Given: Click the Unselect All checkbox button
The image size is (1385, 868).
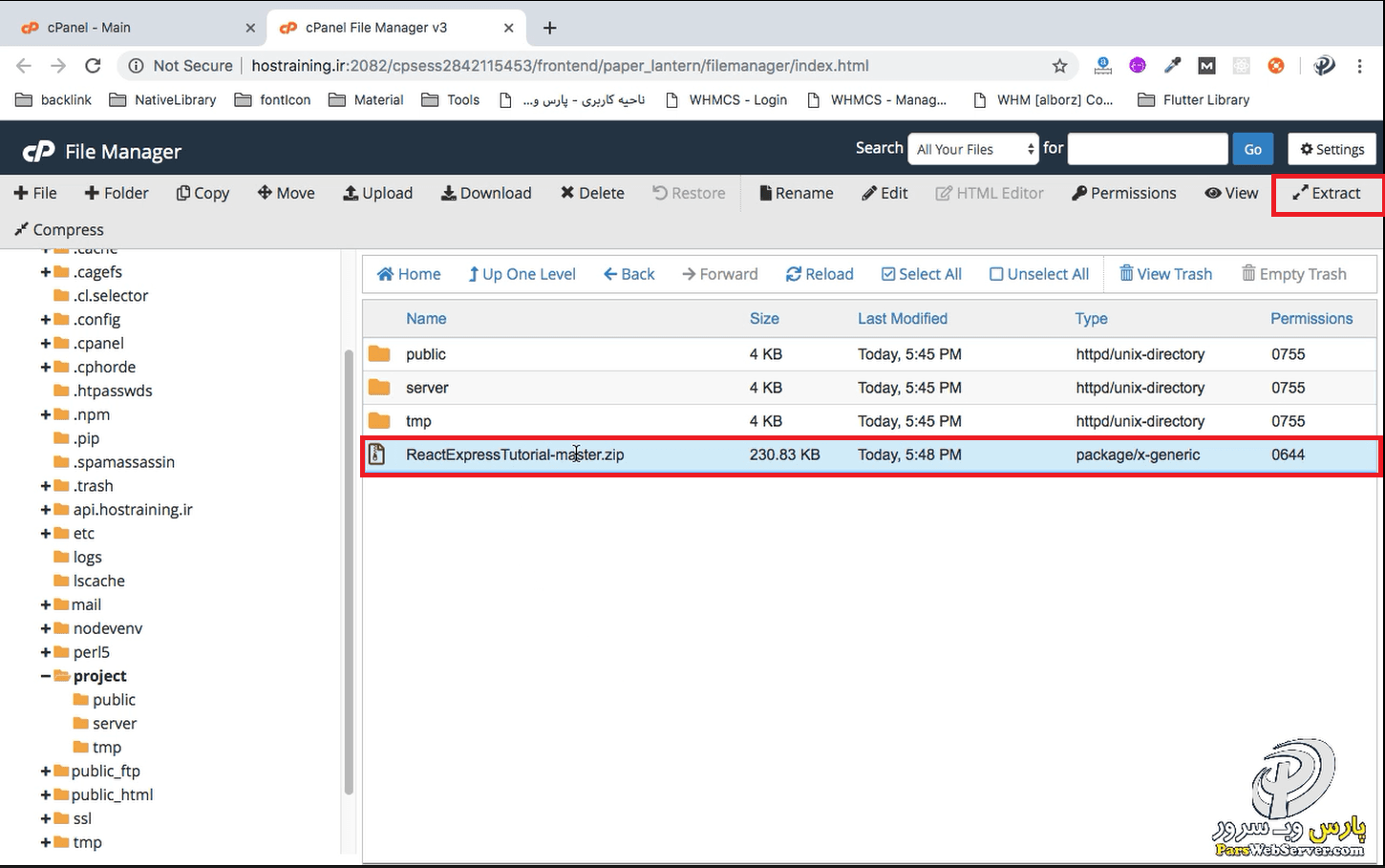Looking at the screenshot, I should (x=1038, y=274).
